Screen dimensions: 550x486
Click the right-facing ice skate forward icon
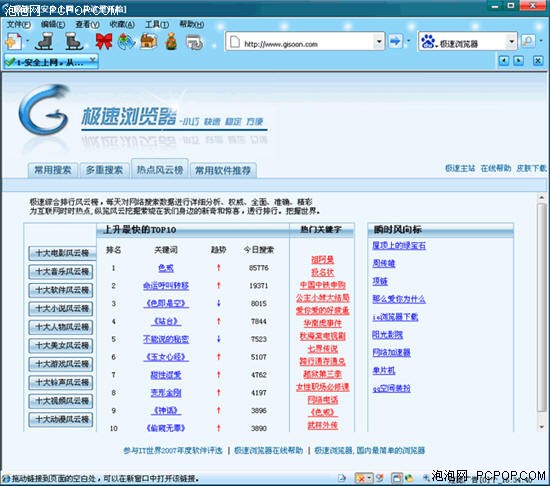(x=74, y=41)
